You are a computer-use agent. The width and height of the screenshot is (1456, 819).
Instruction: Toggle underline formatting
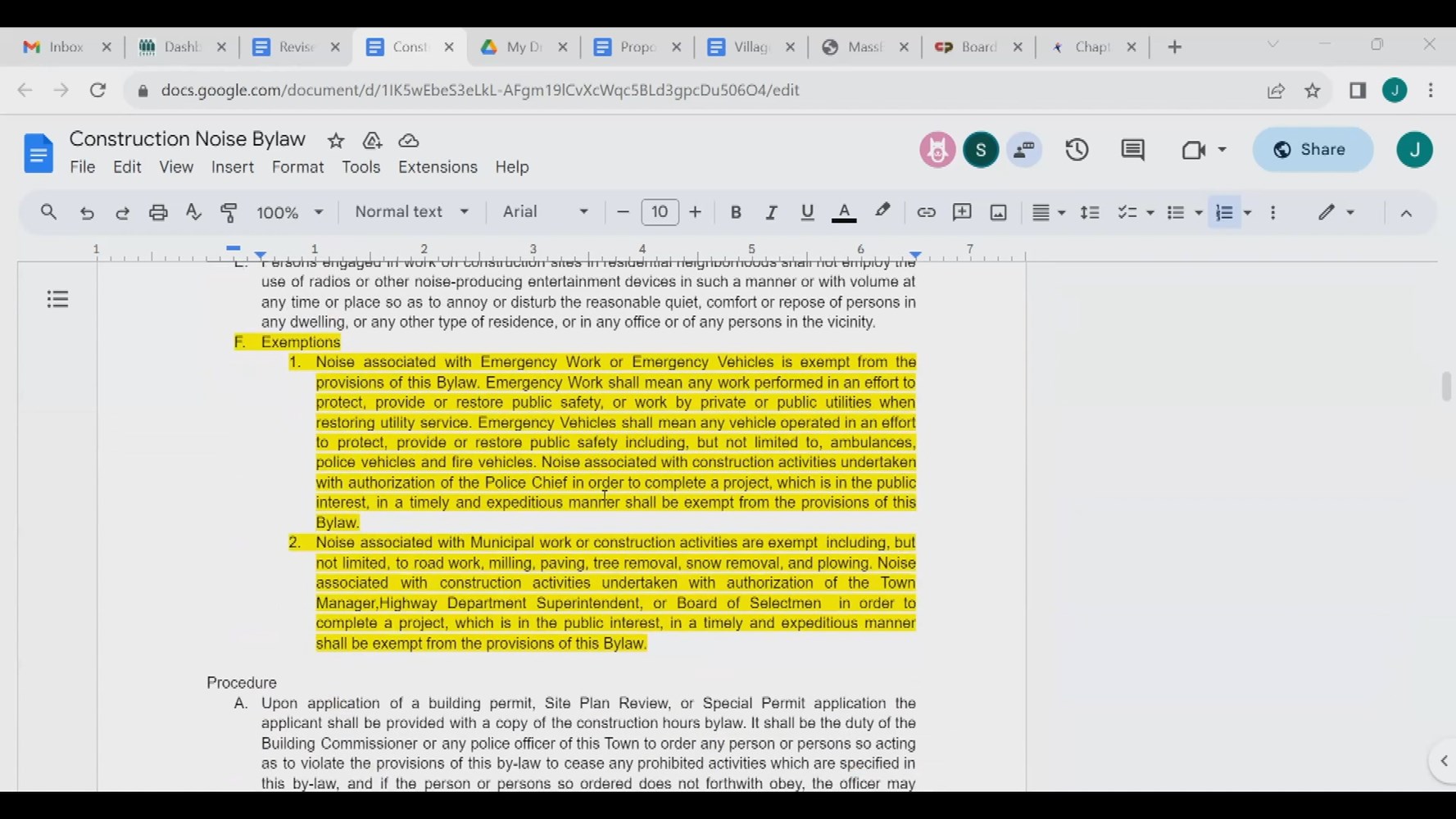coord(807,213)
